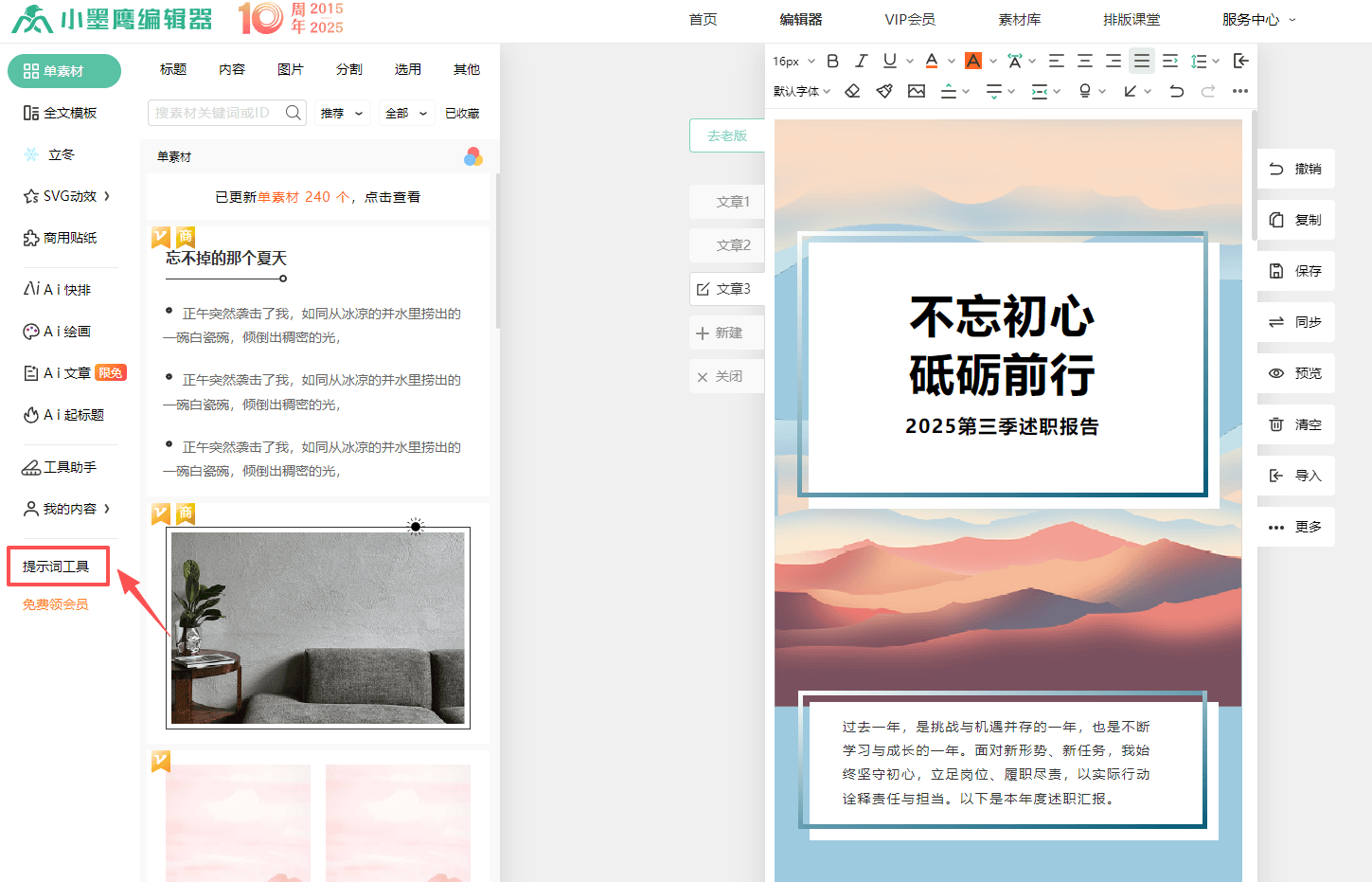Switch to the 图片 material tab

pos(291,69)
